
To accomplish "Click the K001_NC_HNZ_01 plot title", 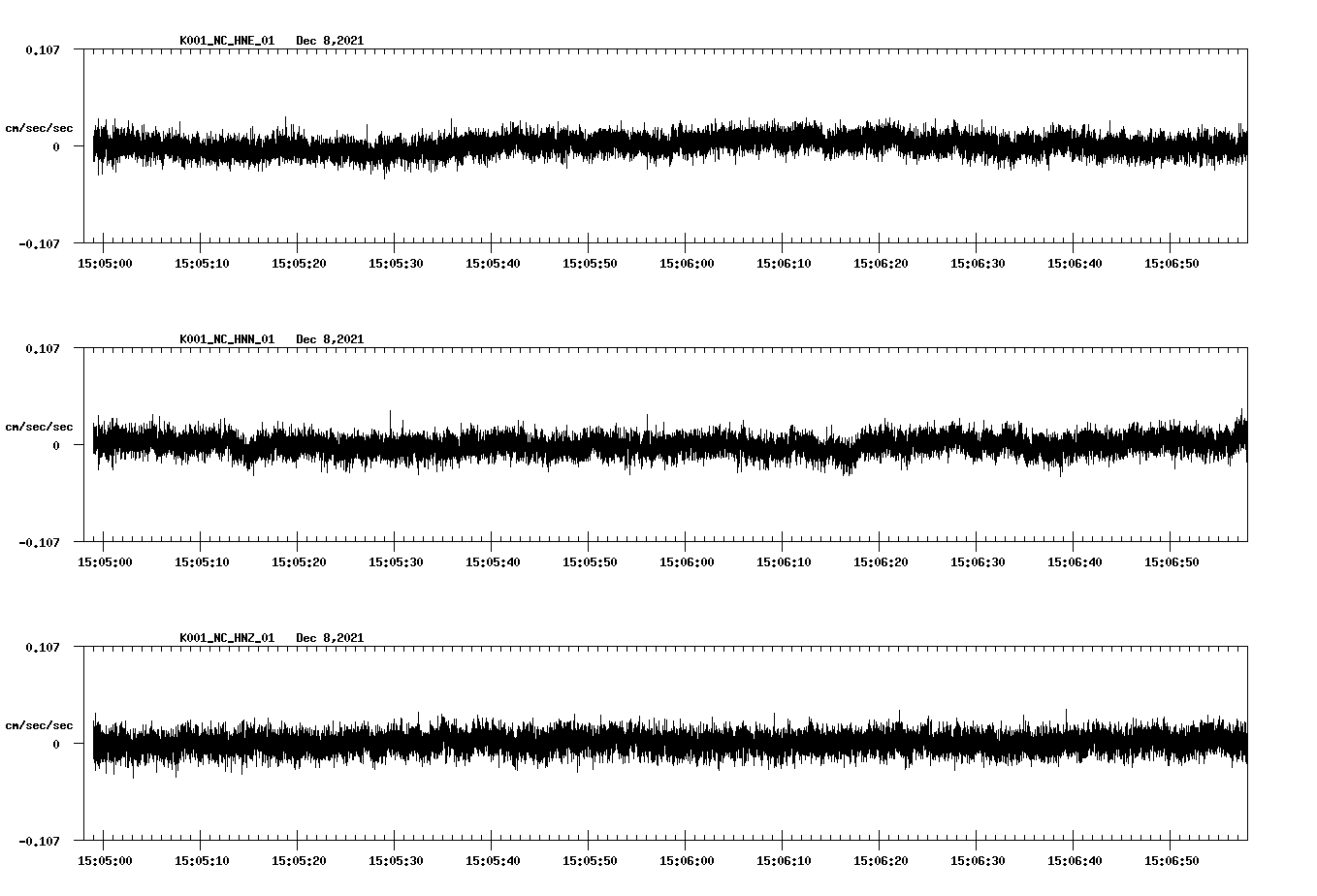I will tap(227, 638).
